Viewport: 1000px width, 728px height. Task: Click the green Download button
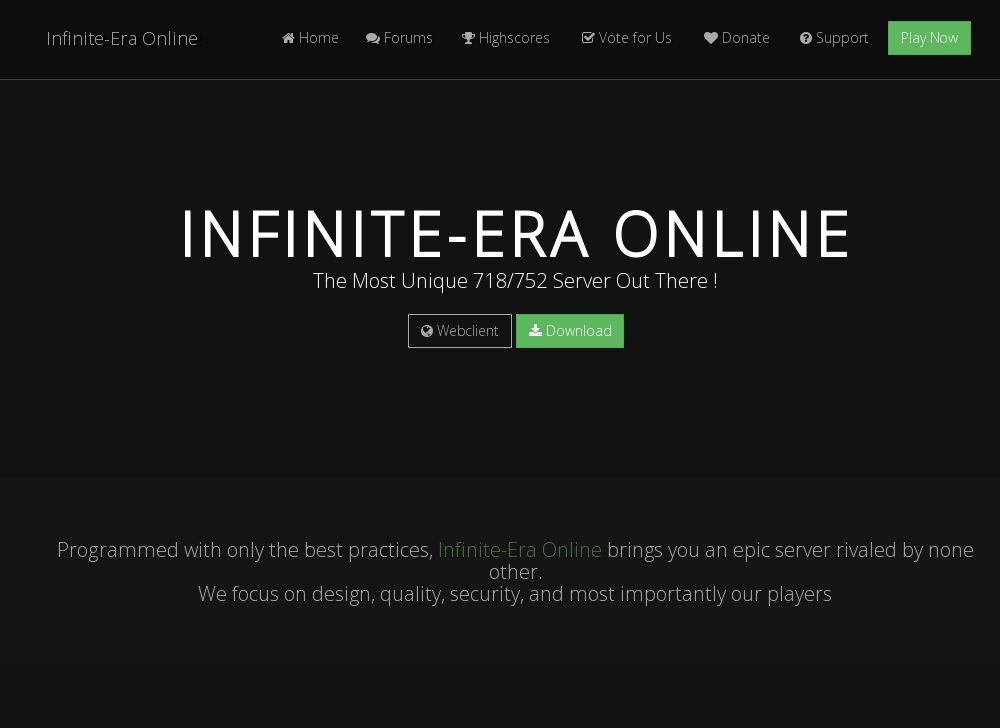(570, 331)
